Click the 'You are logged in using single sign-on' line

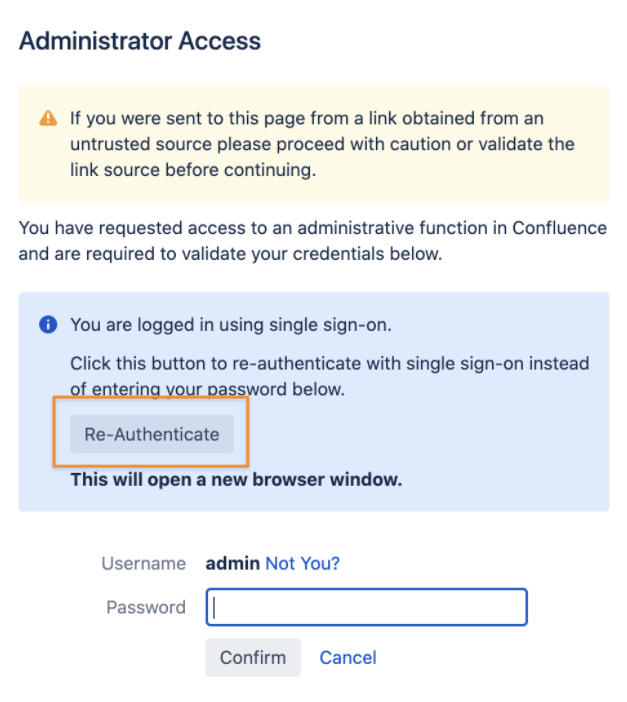[231, 325]
